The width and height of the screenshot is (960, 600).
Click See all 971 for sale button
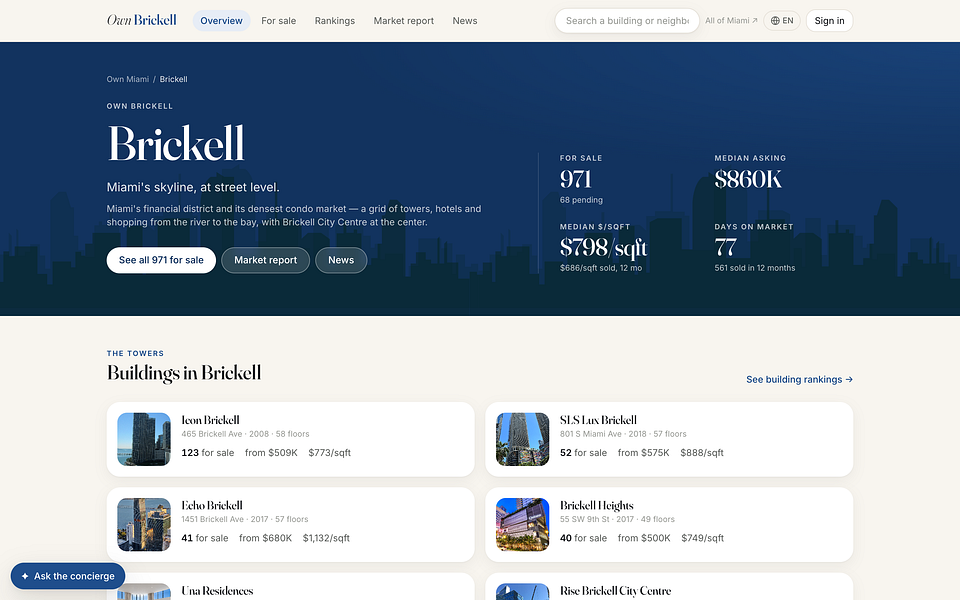point(161,260)
